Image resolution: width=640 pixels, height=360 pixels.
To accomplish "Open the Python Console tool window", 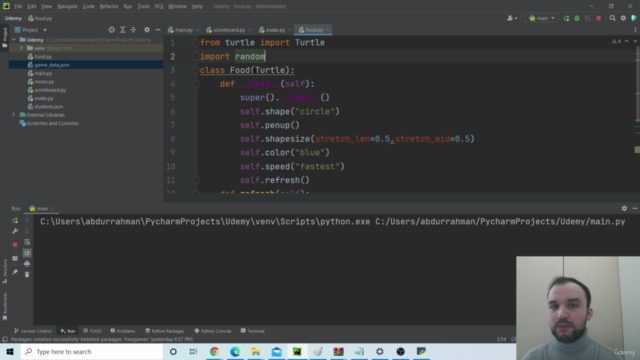I will tap(213, 331).
